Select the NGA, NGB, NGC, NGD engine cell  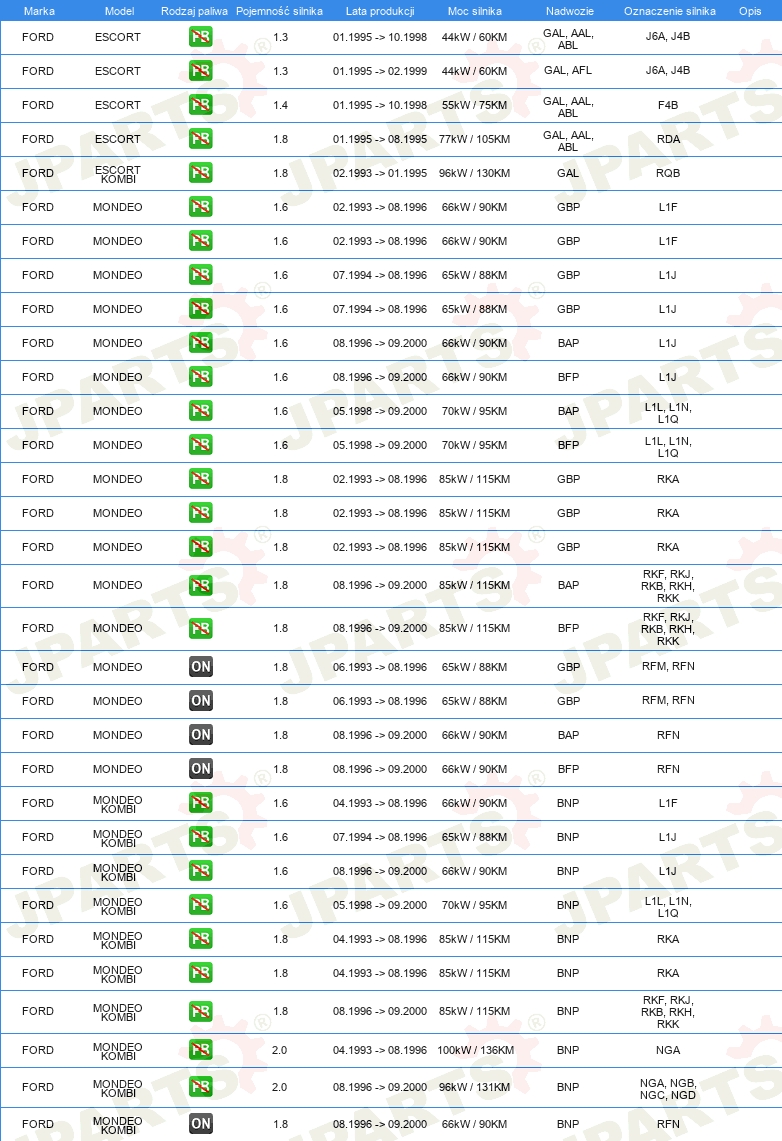click(x=668, y=1089)
